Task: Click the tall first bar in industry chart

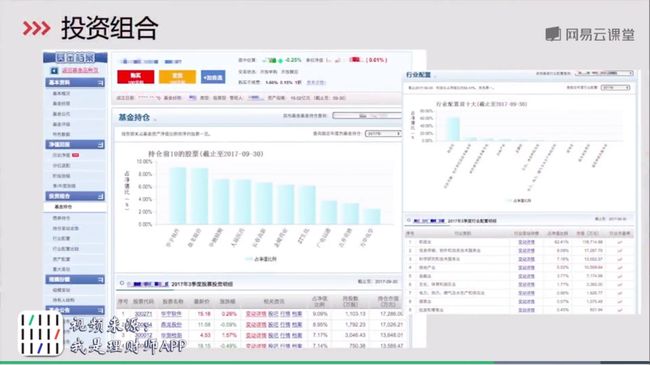Action: click(x=453, y=129)
